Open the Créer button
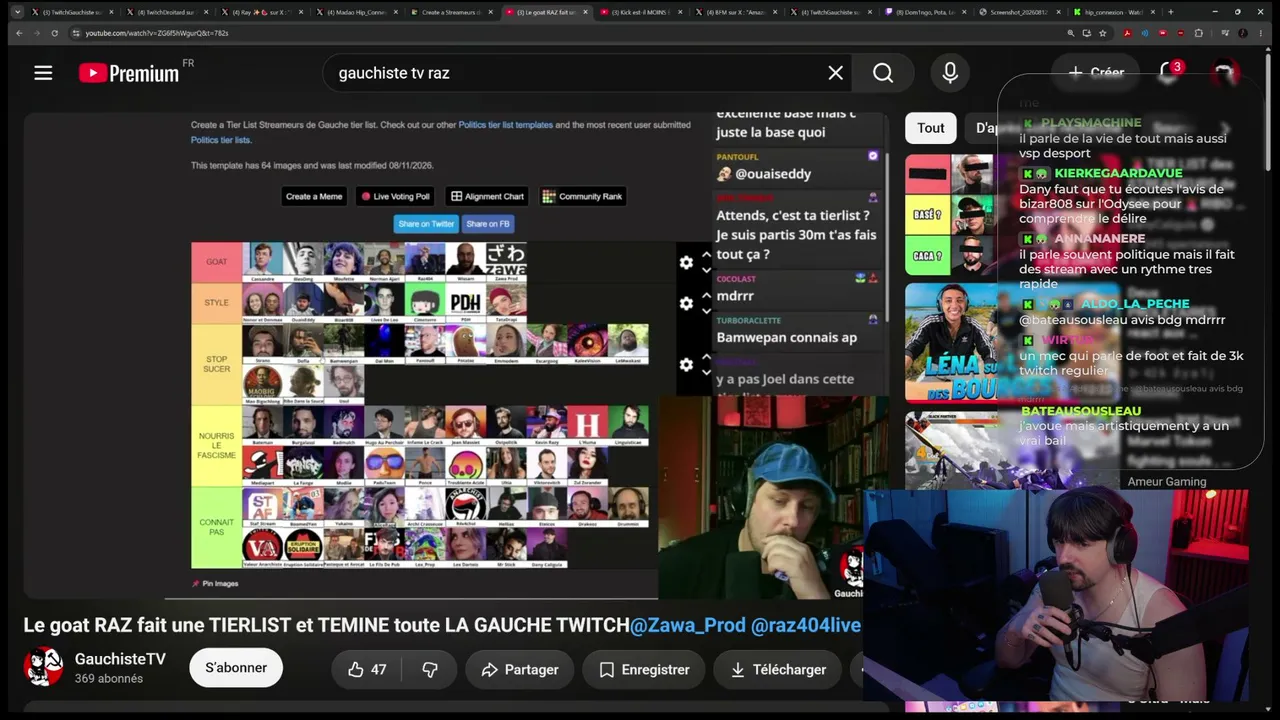Screen dimensions: 1280x720 (x=1096, y=72)
